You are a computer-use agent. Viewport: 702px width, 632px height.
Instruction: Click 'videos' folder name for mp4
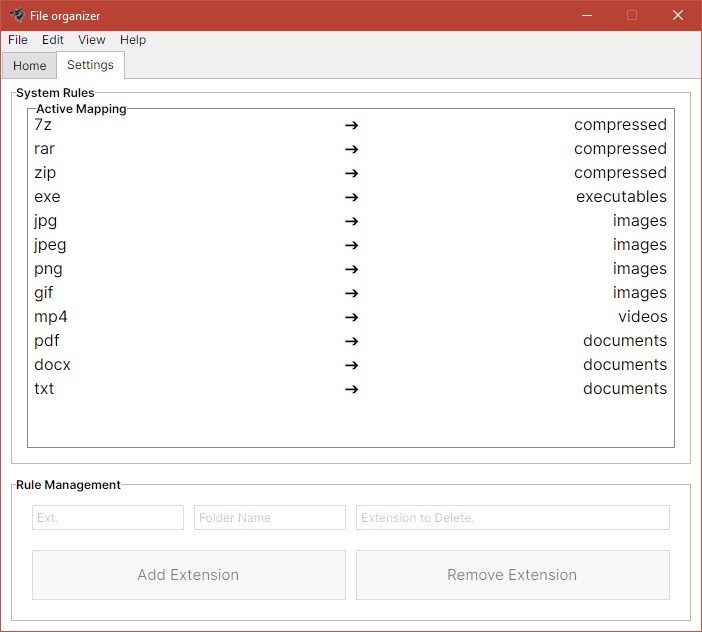coord(642,317)
